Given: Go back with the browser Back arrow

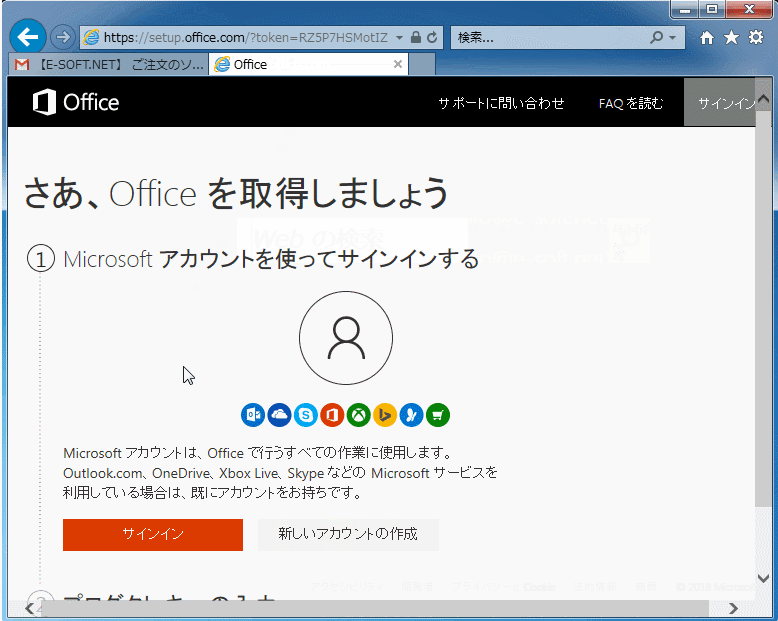Looking at the screenshot, I should point(28,37).
